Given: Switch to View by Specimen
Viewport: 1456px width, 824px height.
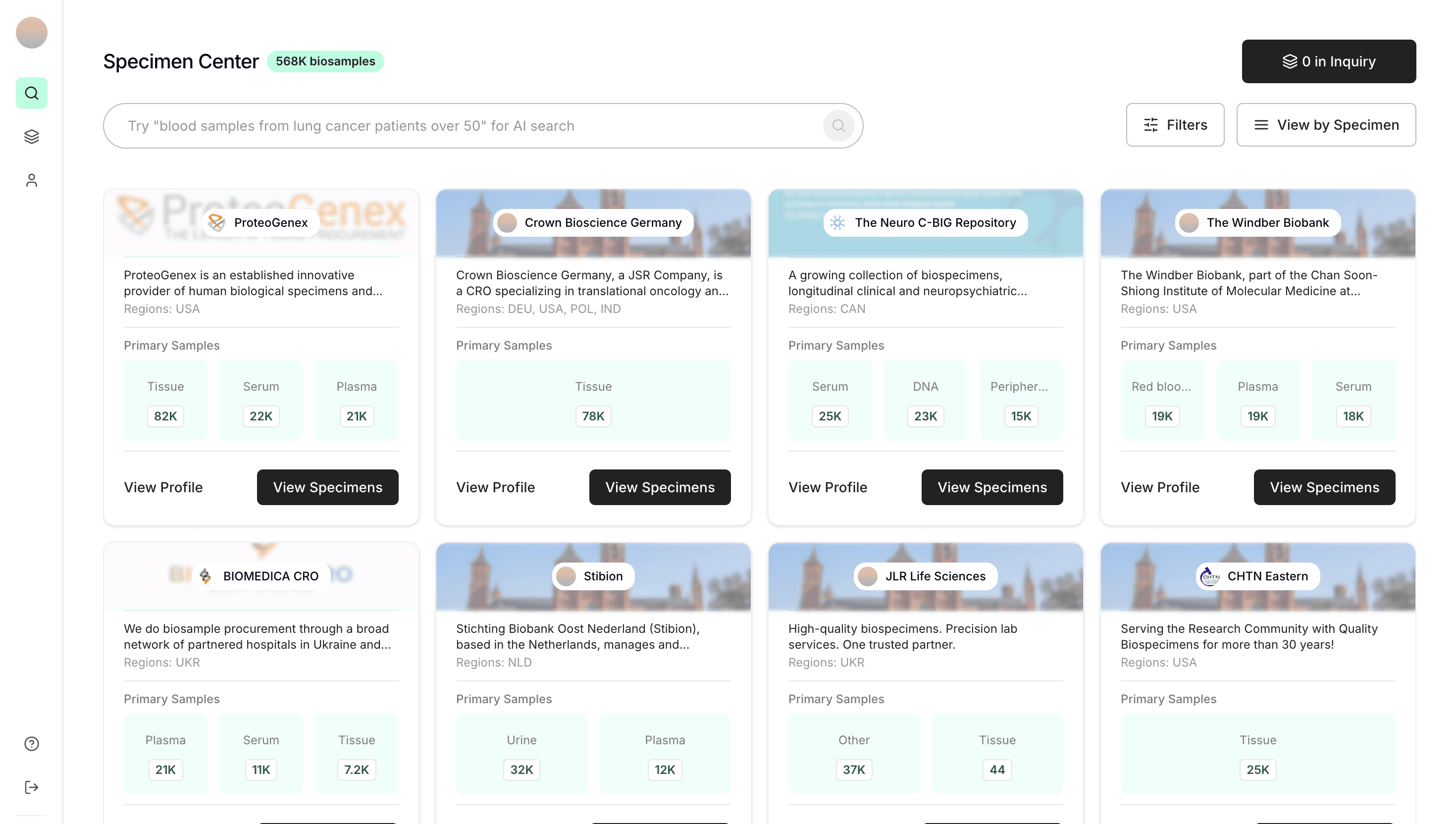Looking at the screenshot, I should 1326,124.
